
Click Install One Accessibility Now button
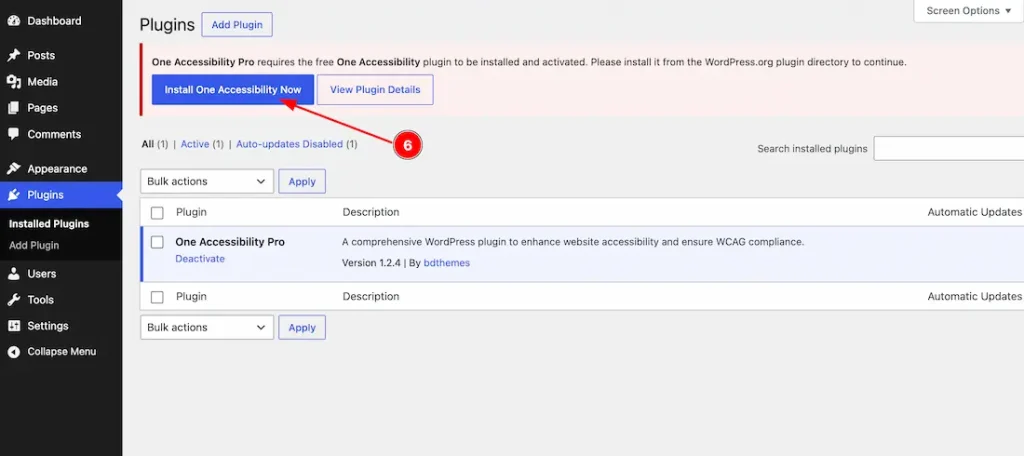coord(233,90)
